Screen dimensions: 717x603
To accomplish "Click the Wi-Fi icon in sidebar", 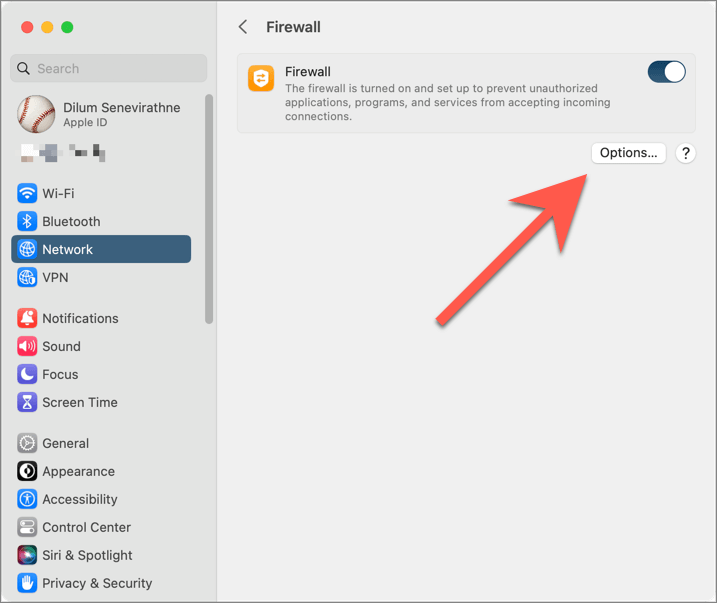I will point(27,193).
